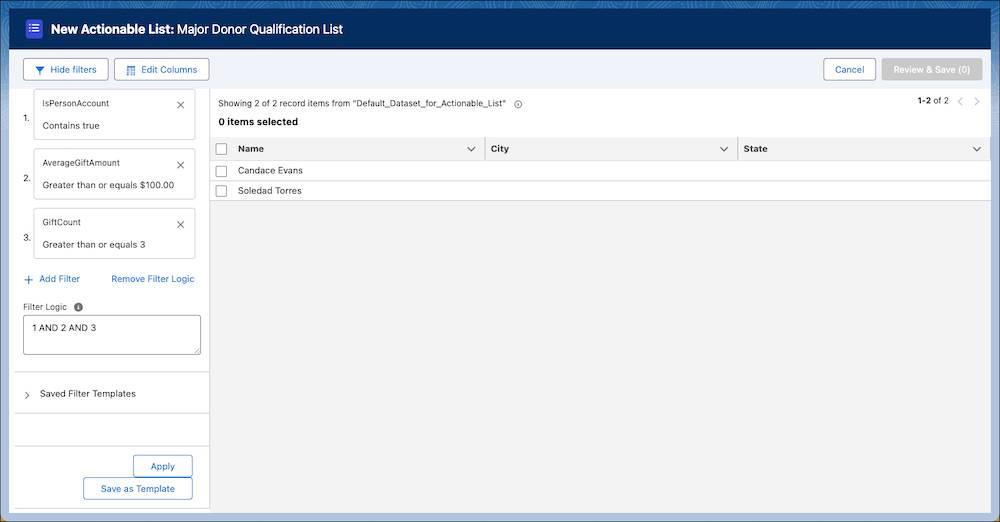Click the name Soledad Torres

pos(270,191)
